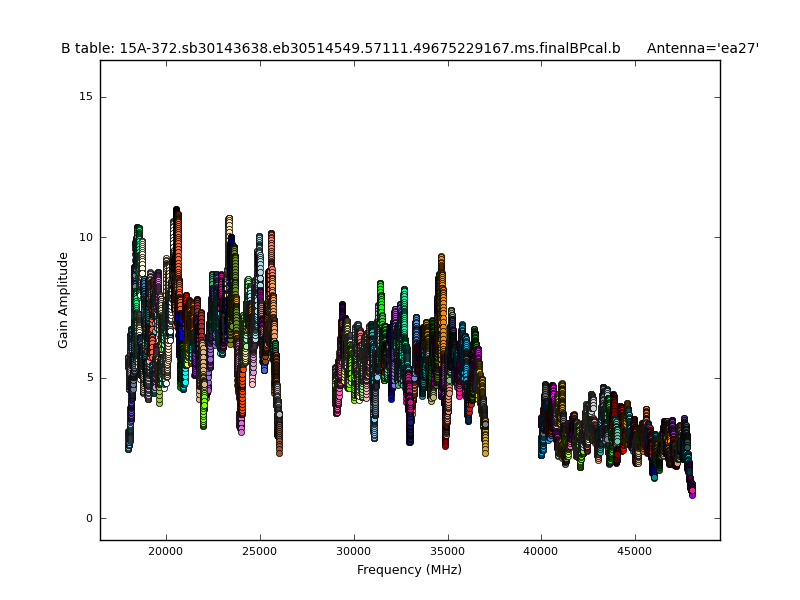The height and width of the screenshot is (600, 800).
Task: Click the Antenna='ea27' label
Action: pyautogui.click(x=702, y=48)
